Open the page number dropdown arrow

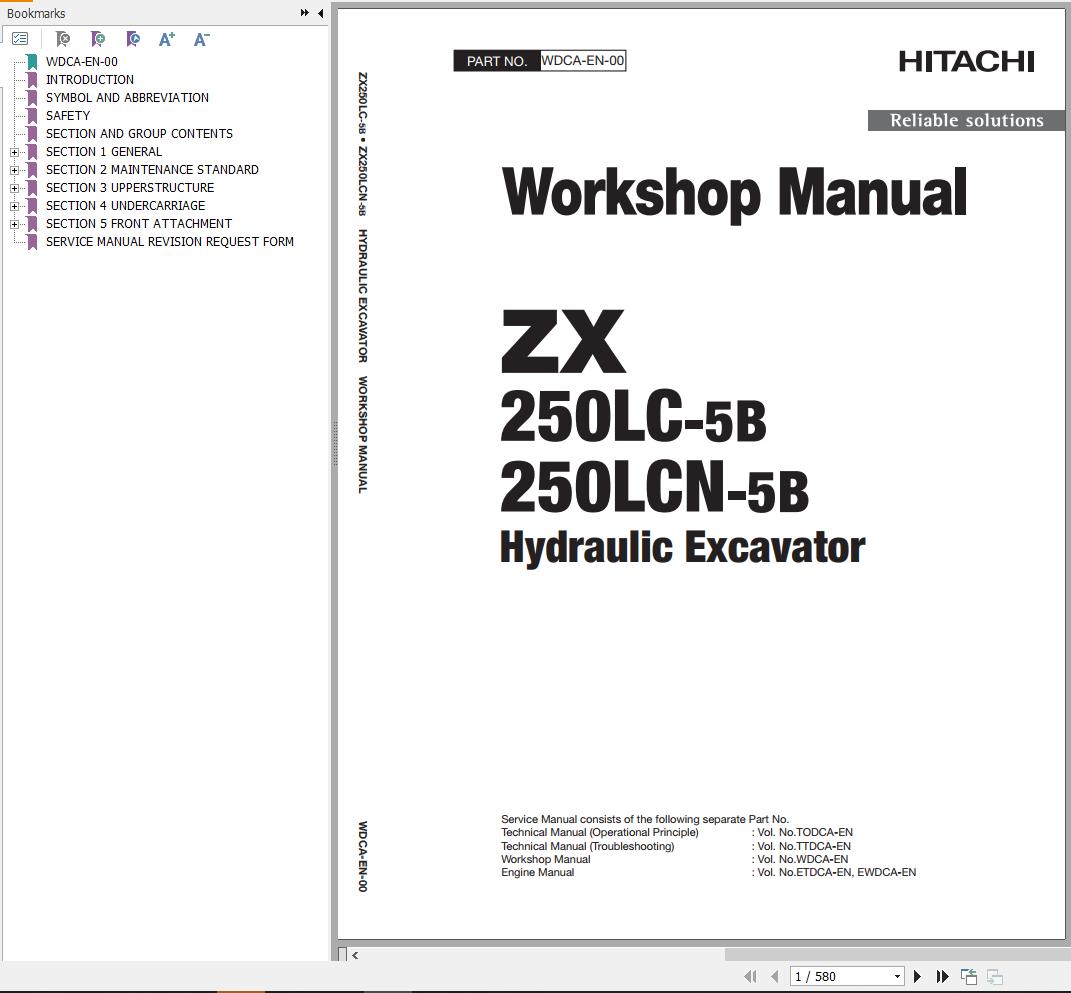click(898, 977)
